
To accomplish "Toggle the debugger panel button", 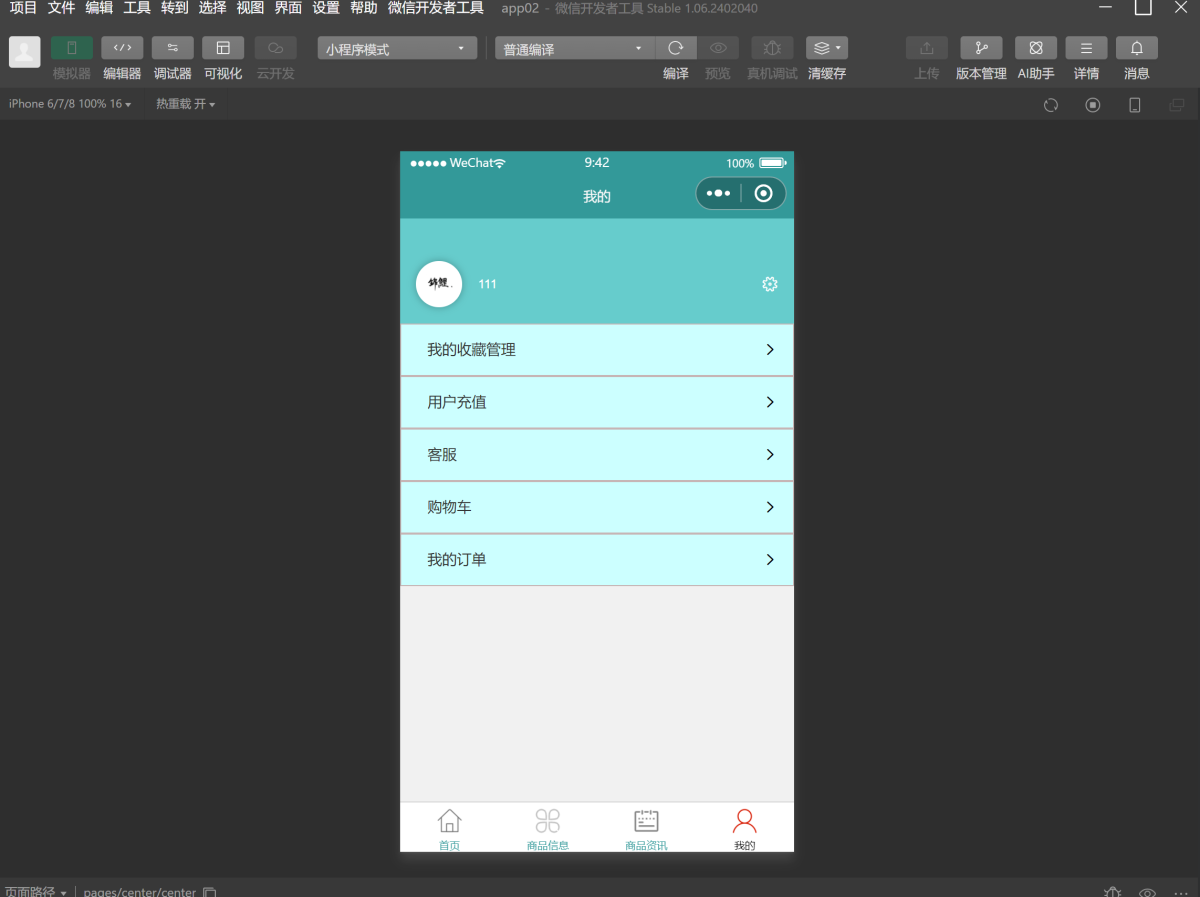I will (x=173, y=48).
